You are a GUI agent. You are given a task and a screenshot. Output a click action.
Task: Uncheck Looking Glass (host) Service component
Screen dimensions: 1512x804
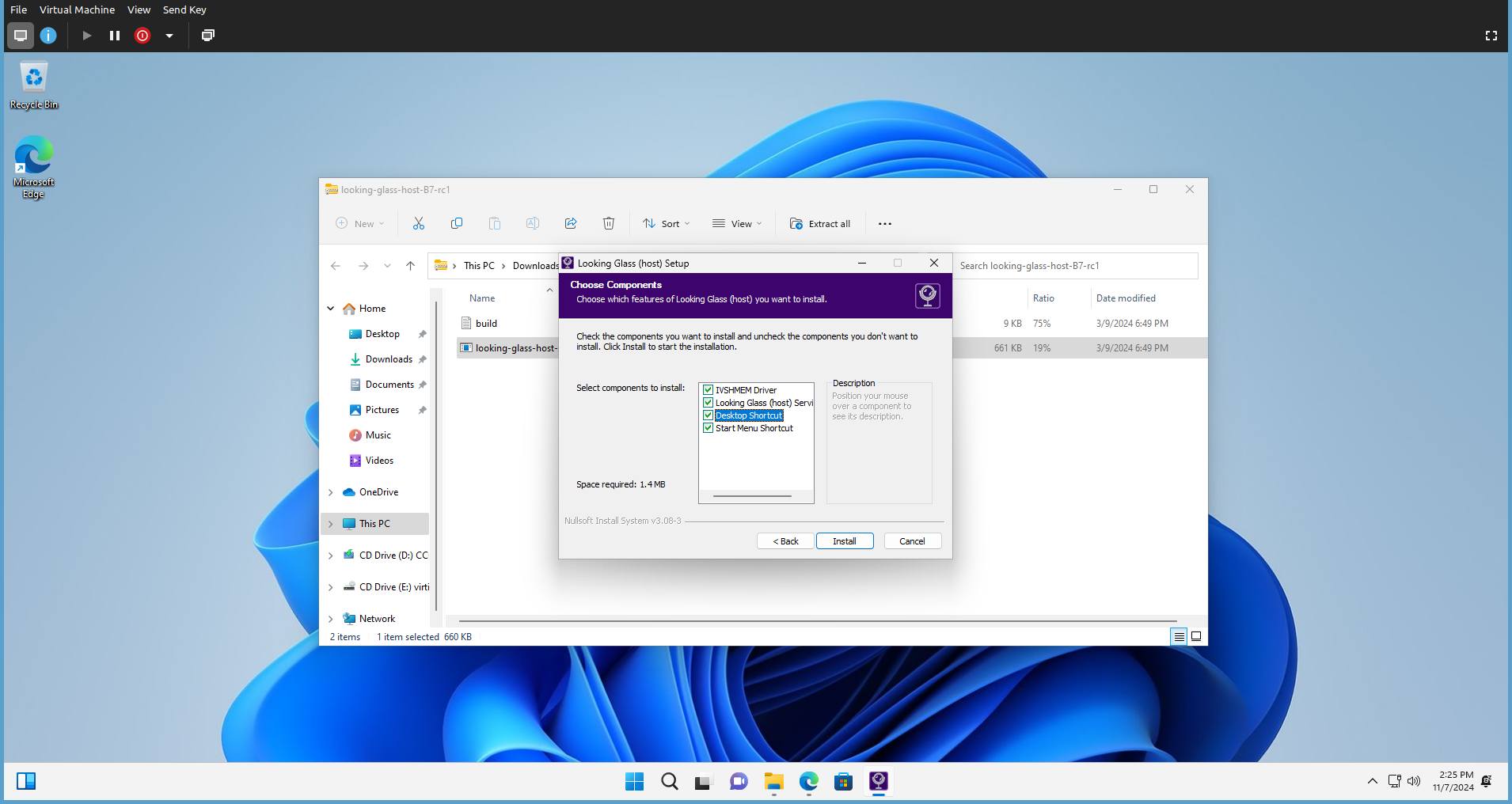tap(709, 403)
